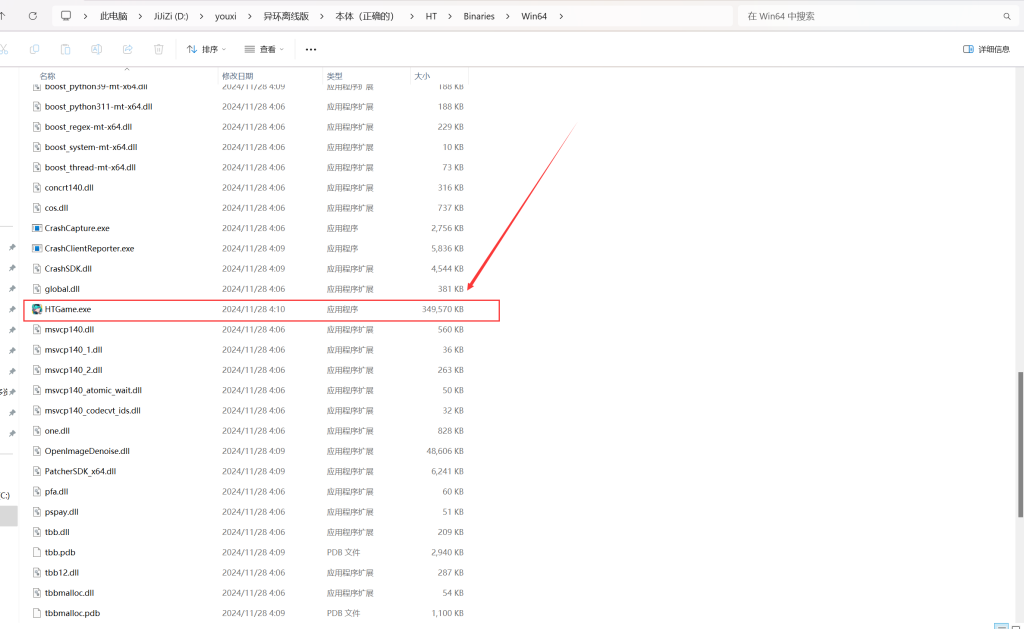Toggle the 详细信息 details pane
Screen dimensions: 1024x629
985,49
